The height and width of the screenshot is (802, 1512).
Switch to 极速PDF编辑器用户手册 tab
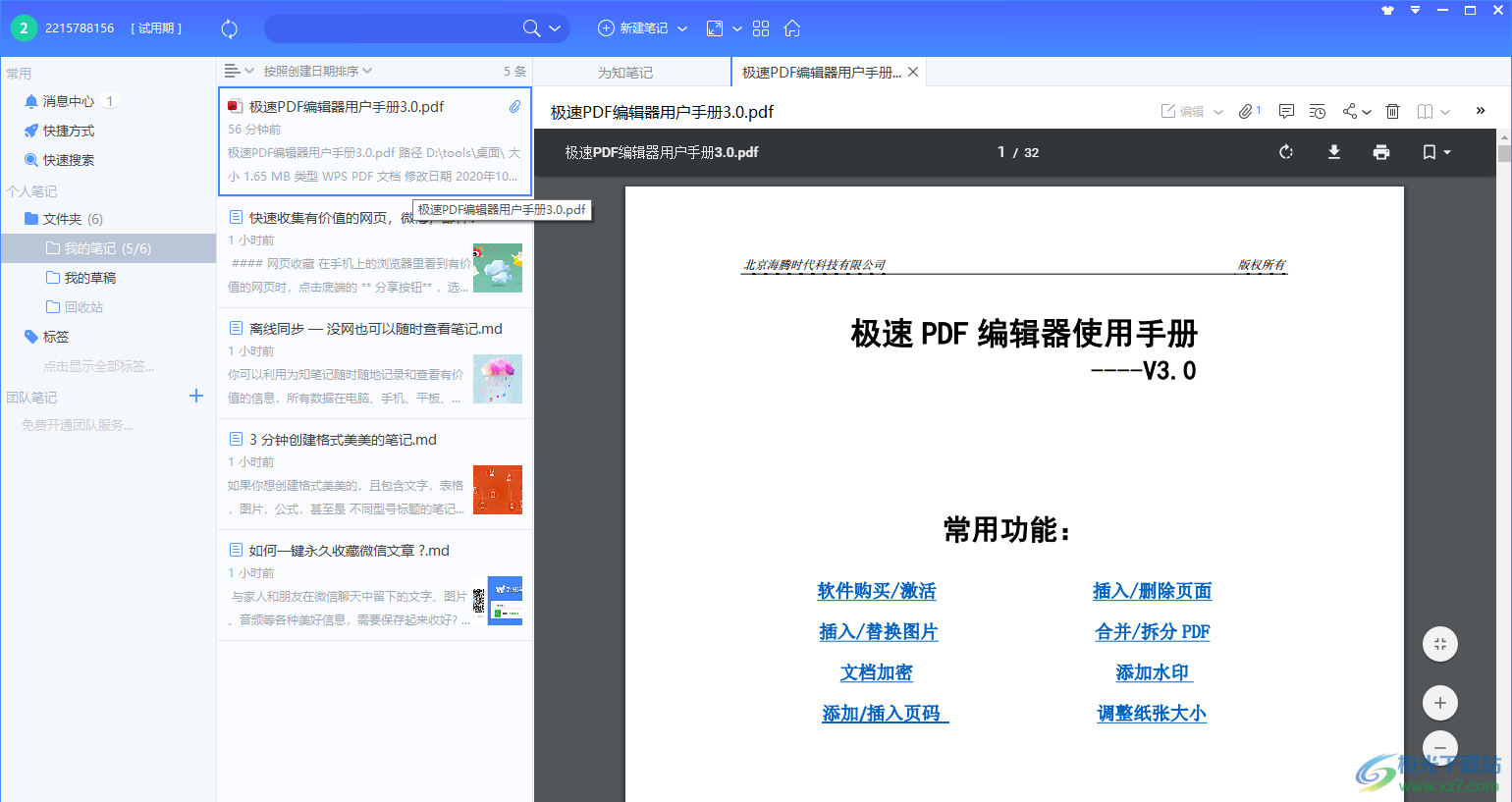pos(821,73)
